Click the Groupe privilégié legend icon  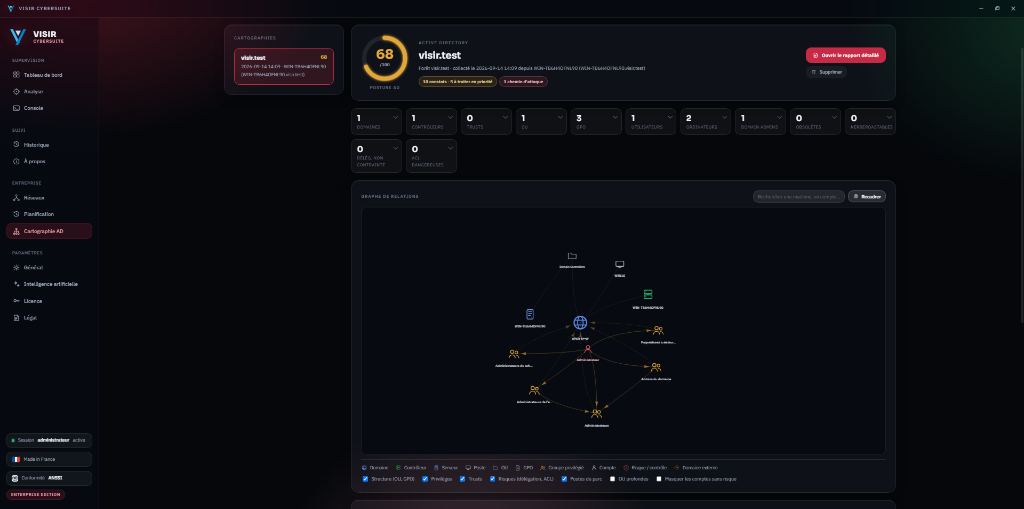(x=543, y=468)
